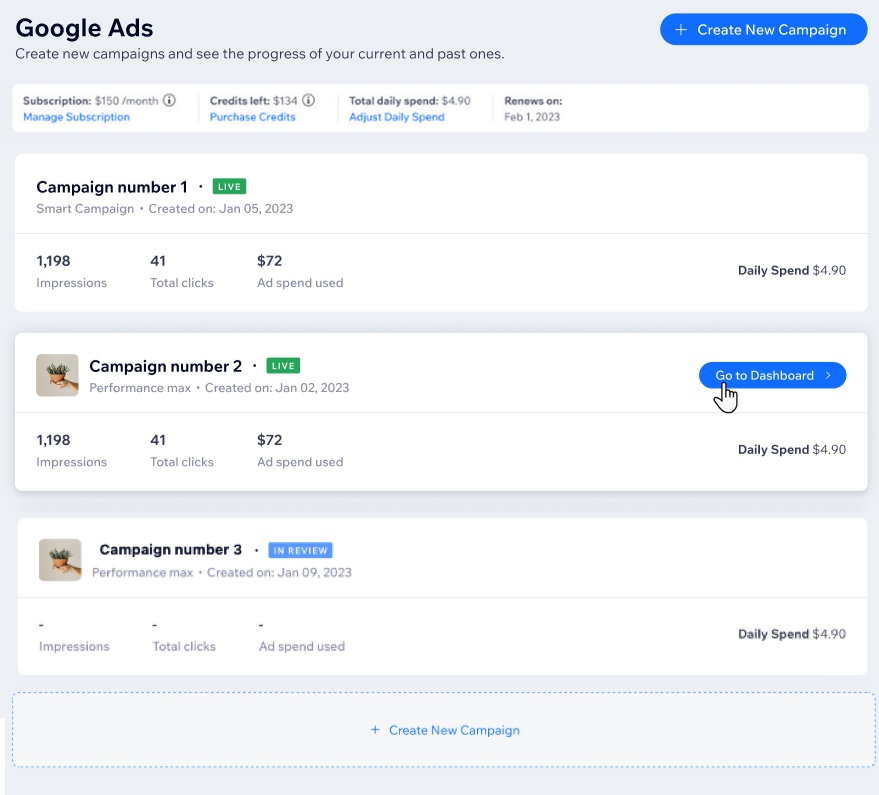Click the Renews on Feb 1, 2023 date

(532, 117)
